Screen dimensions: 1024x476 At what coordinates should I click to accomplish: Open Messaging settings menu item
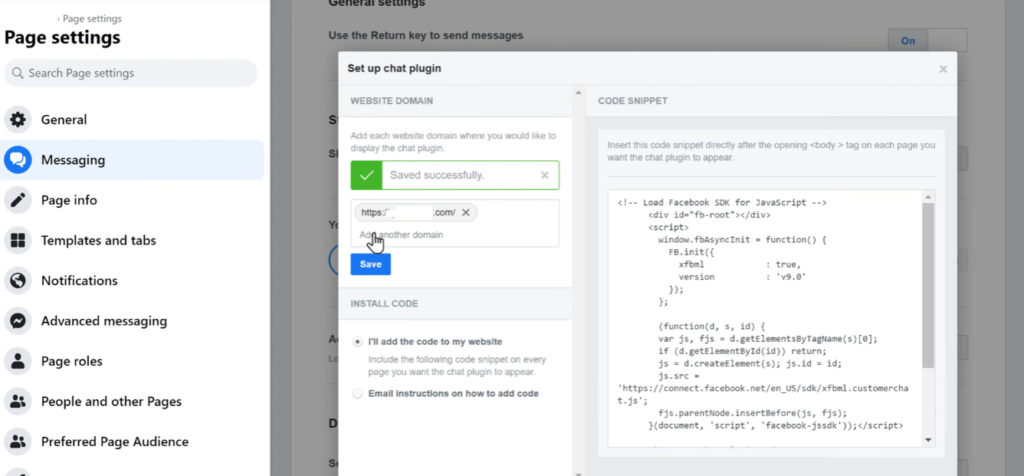click(132, 160)
